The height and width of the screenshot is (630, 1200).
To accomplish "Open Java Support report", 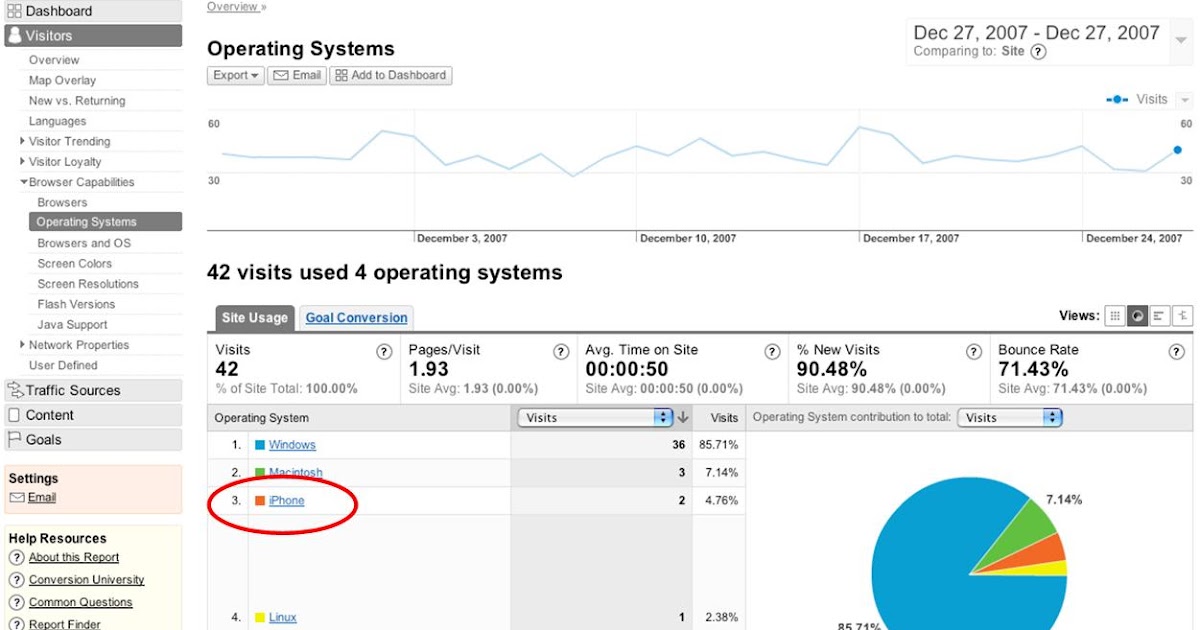I will coord(72,325).
